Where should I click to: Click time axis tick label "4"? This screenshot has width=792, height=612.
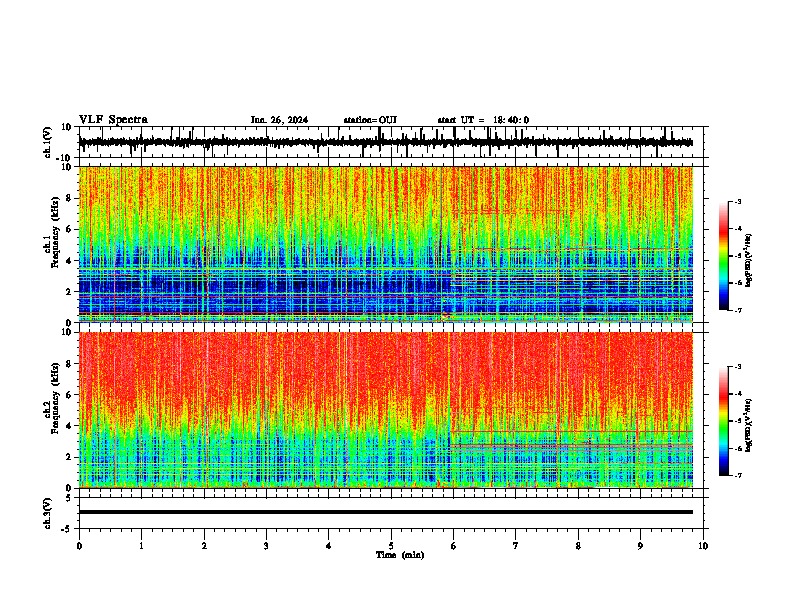pos(329,546)
